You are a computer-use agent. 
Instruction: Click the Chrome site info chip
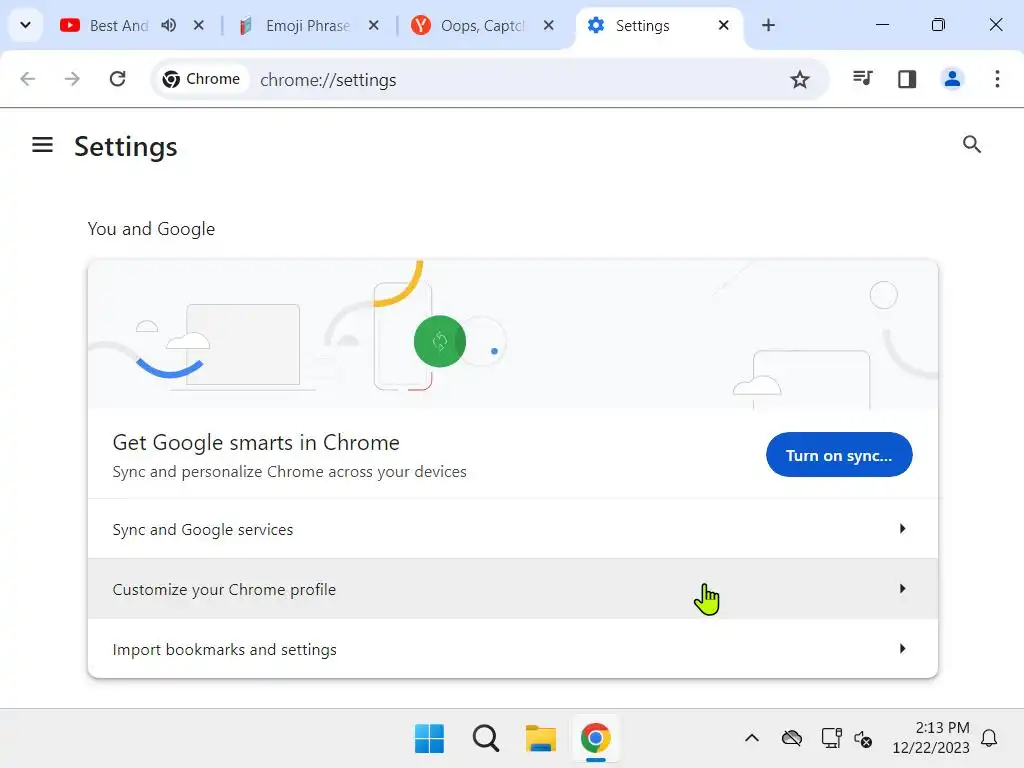pyautogui.click(x=202, y=79)
